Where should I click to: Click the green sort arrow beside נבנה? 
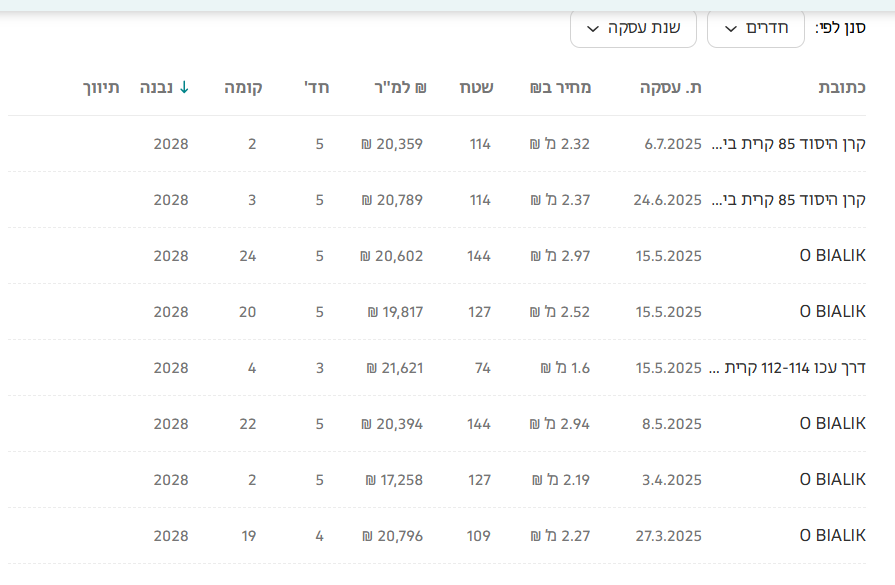pos(184,87)
